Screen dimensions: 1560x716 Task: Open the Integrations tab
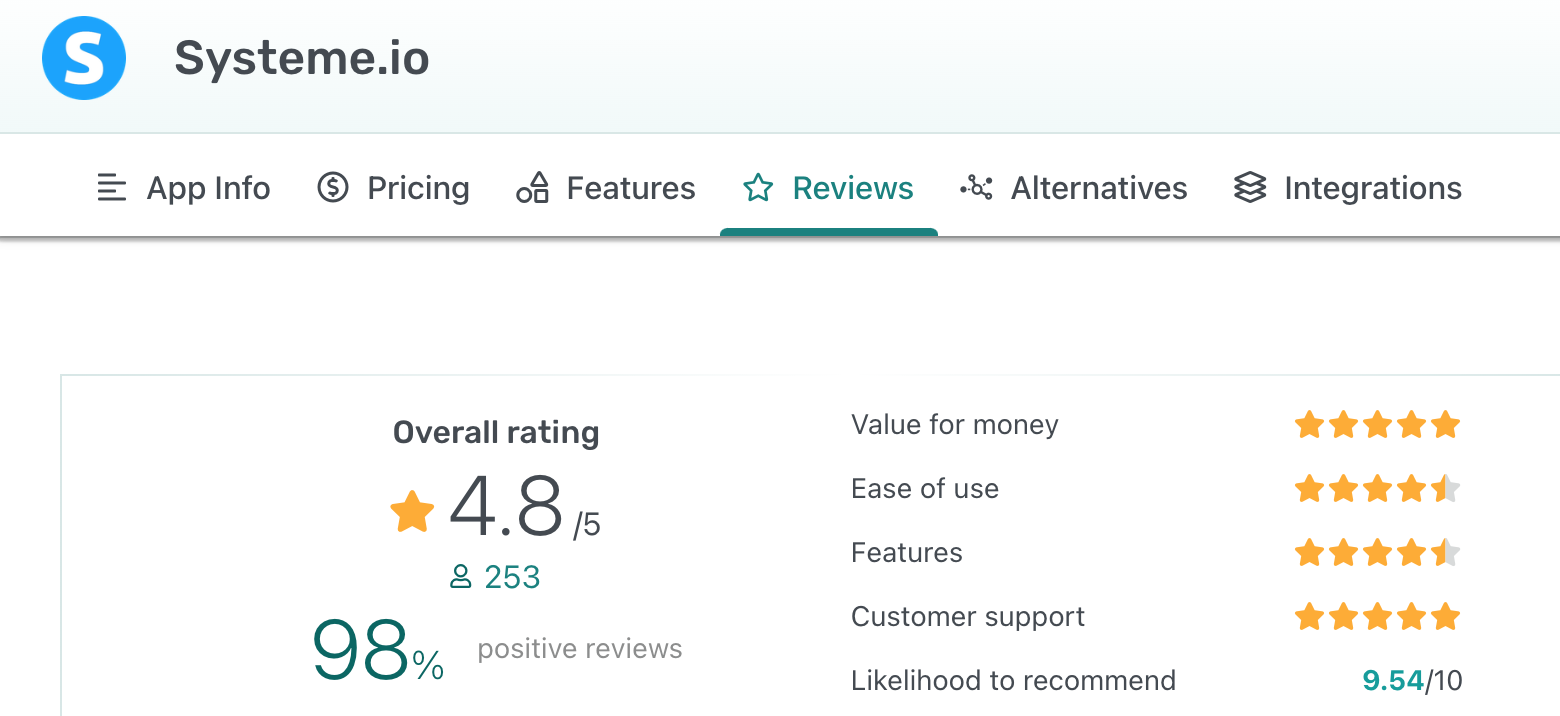[1348, 188]
